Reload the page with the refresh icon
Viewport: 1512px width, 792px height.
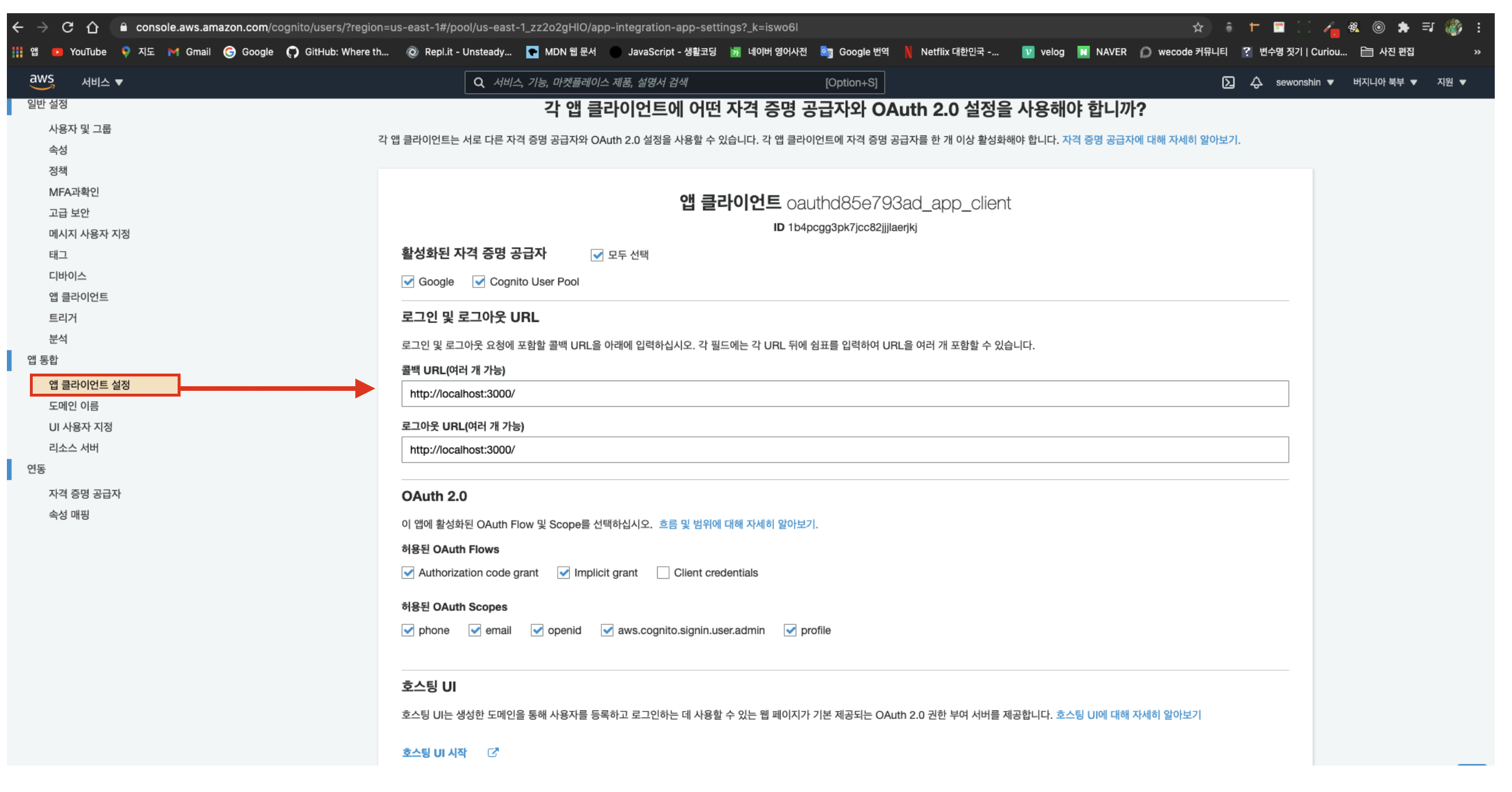coord(67,27)
